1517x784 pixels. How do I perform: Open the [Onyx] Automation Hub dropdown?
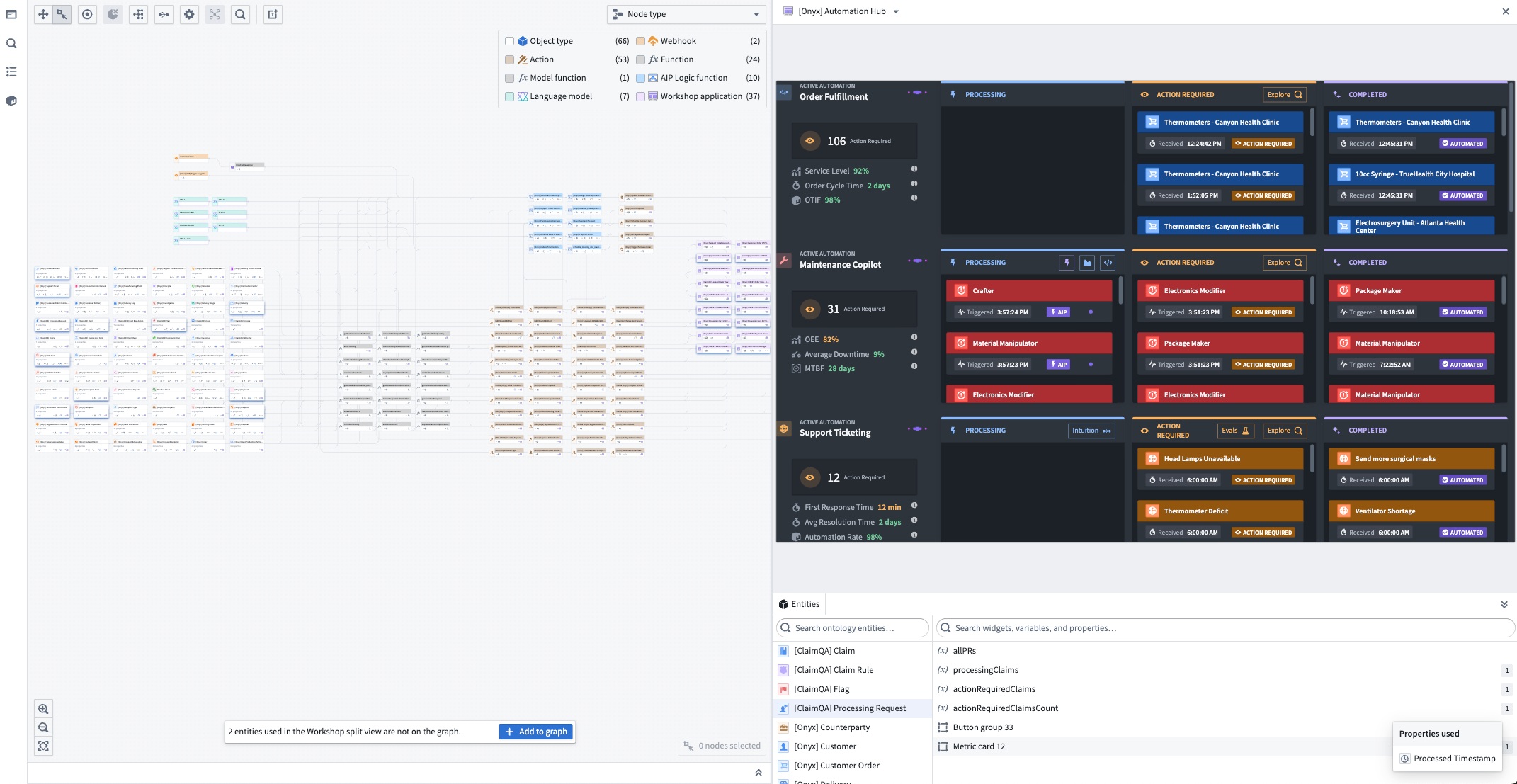(896, 11)
